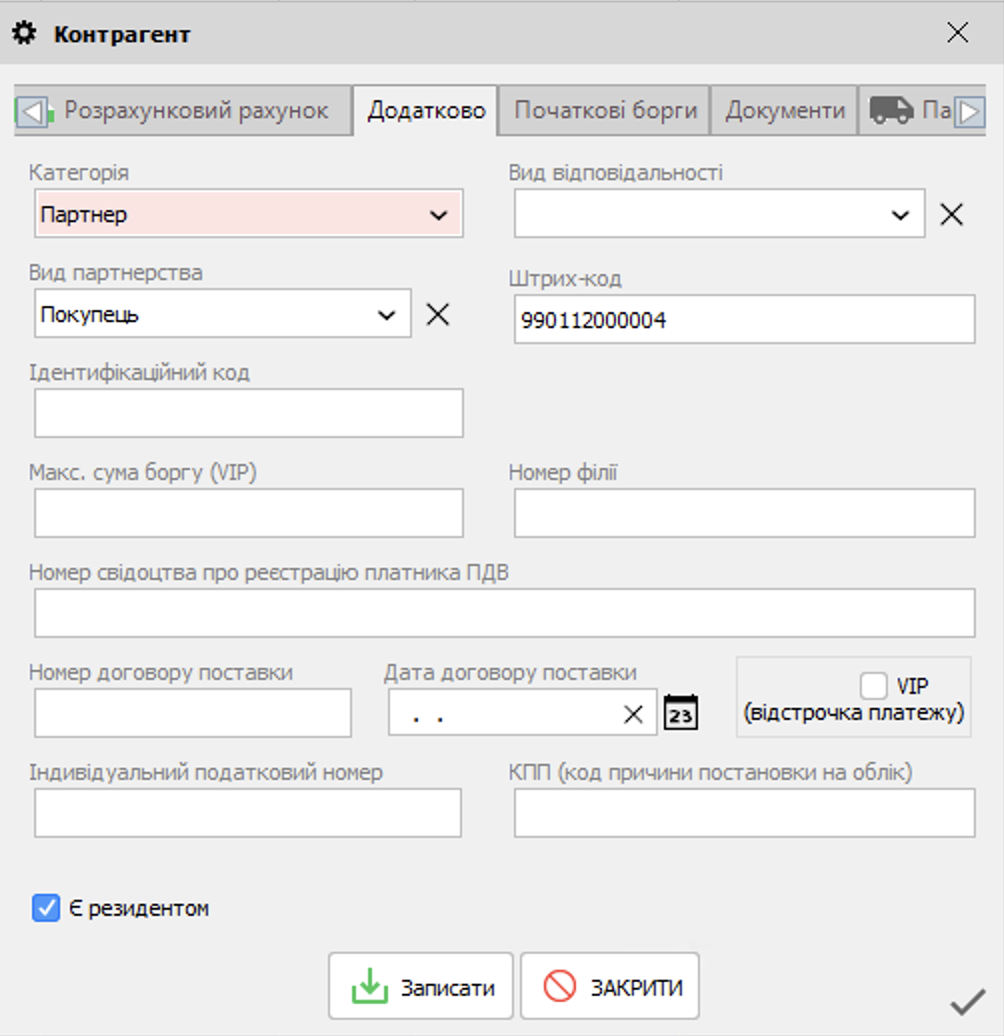This screenshot has width=1004, height=1036.
Task: Clear the Вид відповідальності selection
Action: (x=951, y=214)
